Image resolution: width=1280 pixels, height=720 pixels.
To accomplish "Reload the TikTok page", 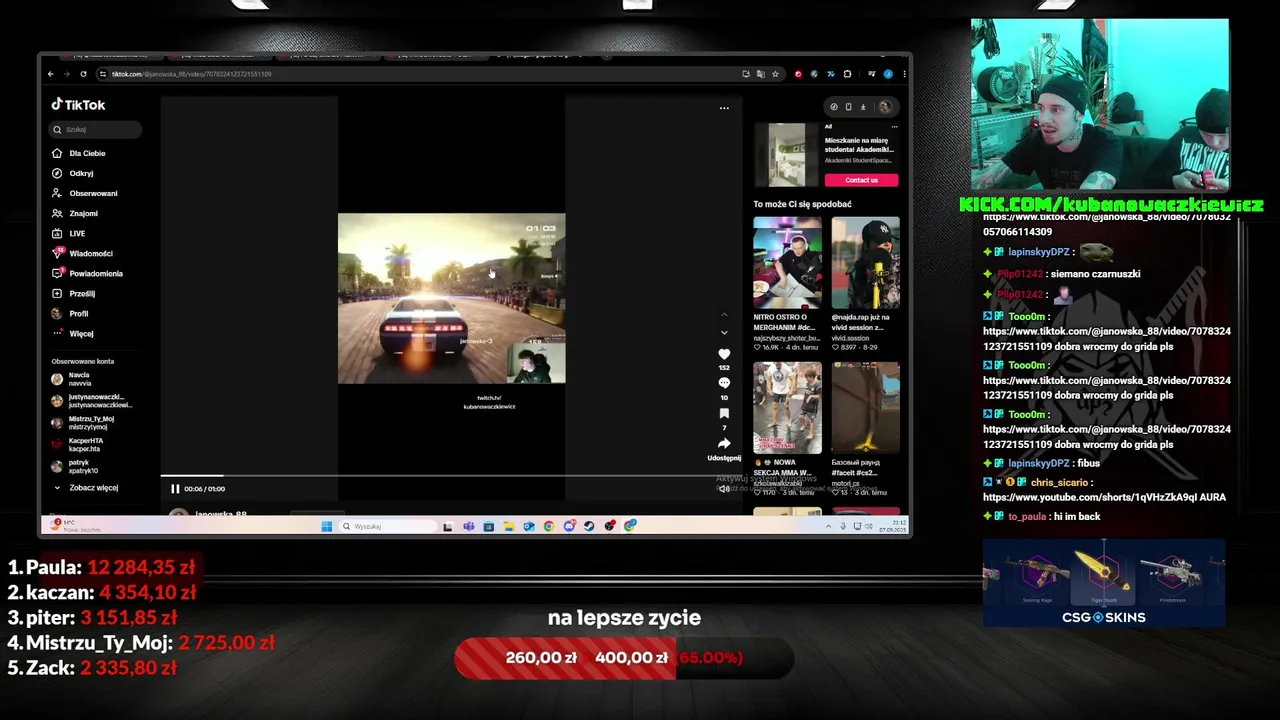I will (83, 74).
